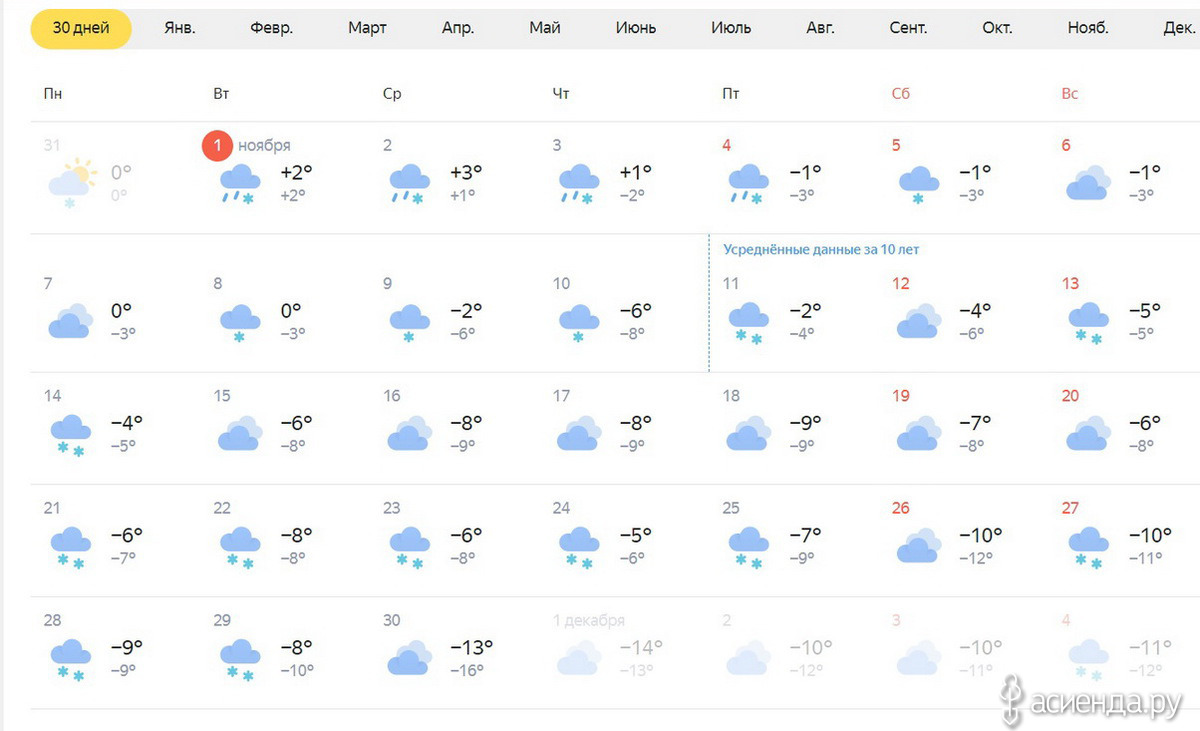The image size is (1200, 731).
Task: Click the sunny cloud icon for October 31
Action: point(72,183)
